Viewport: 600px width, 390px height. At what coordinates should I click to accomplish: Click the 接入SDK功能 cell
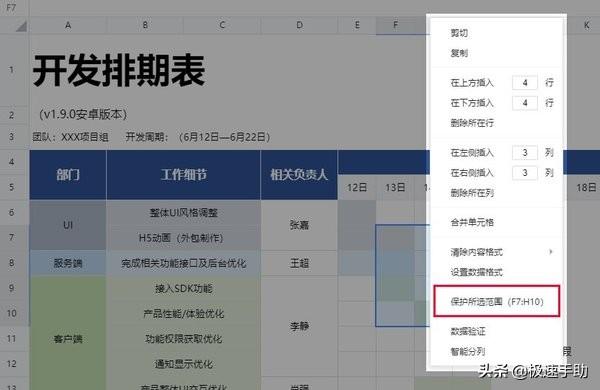tap(184, 289)
